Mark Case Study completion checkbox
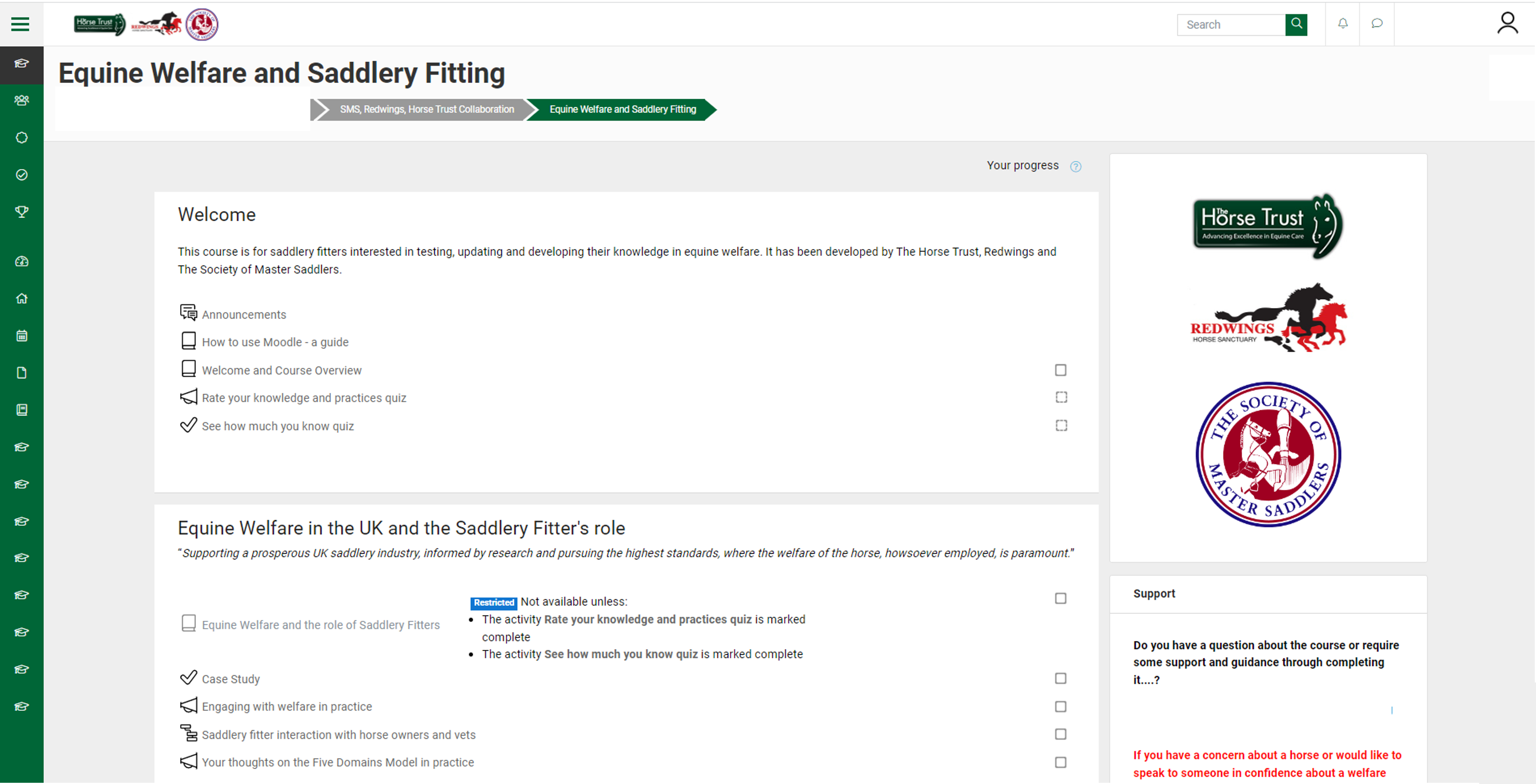 pos(1060,678)
